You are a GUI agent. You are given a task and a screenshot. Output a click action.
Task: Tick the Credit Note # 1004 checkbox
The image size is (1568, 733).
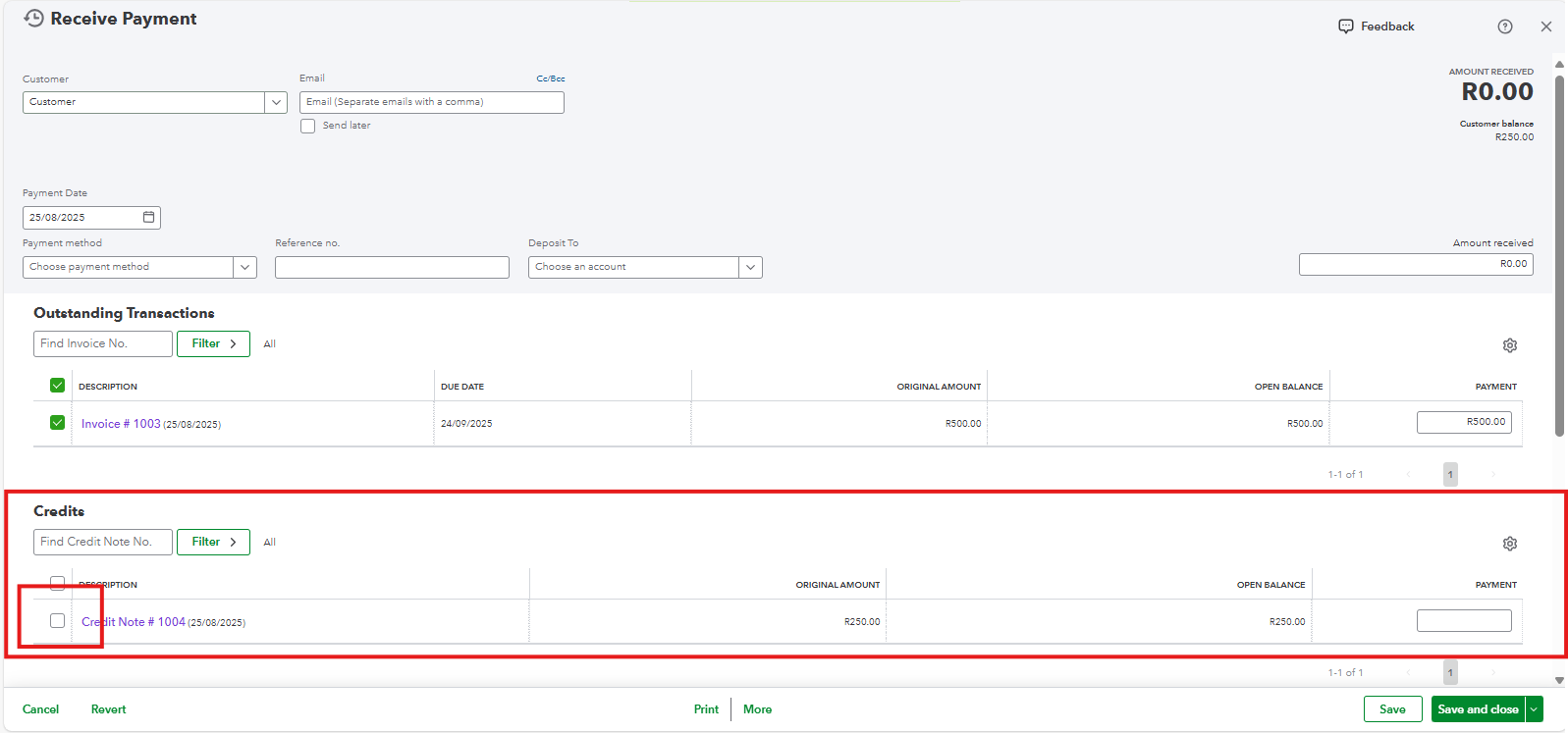57,621
